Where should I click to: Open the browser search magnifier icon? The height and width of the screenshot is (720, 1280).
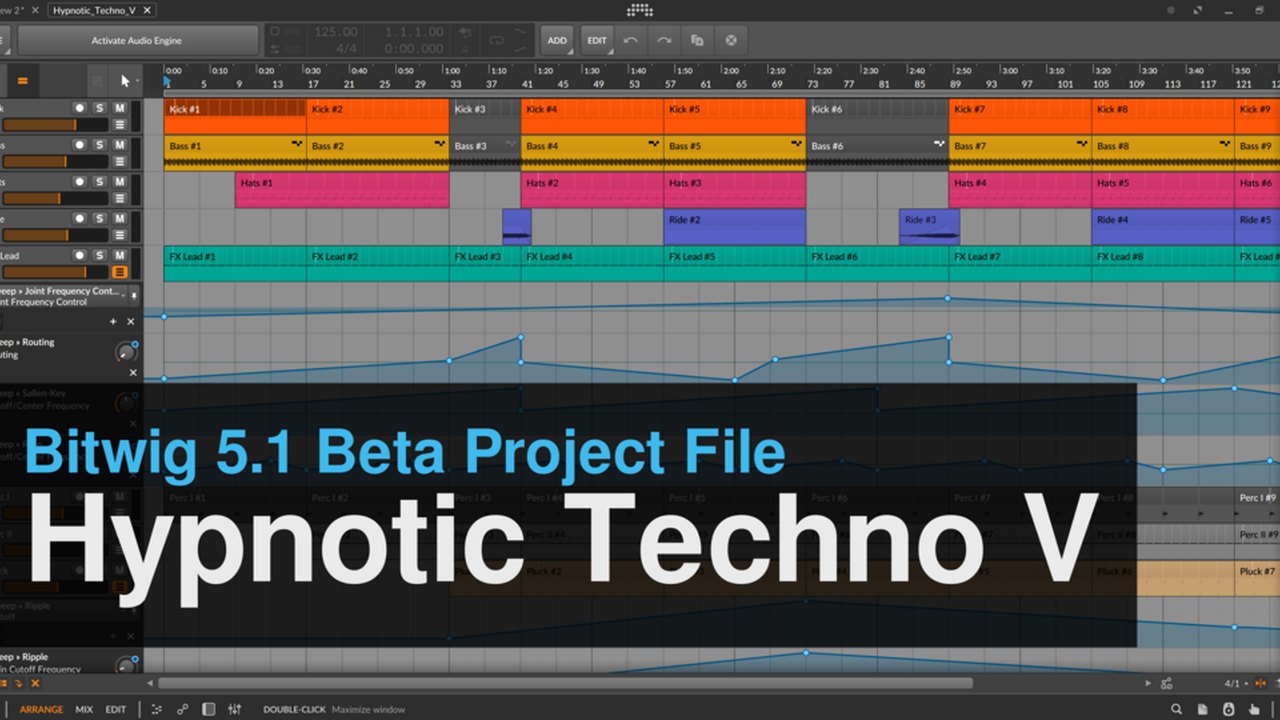tap(1177, 709)
